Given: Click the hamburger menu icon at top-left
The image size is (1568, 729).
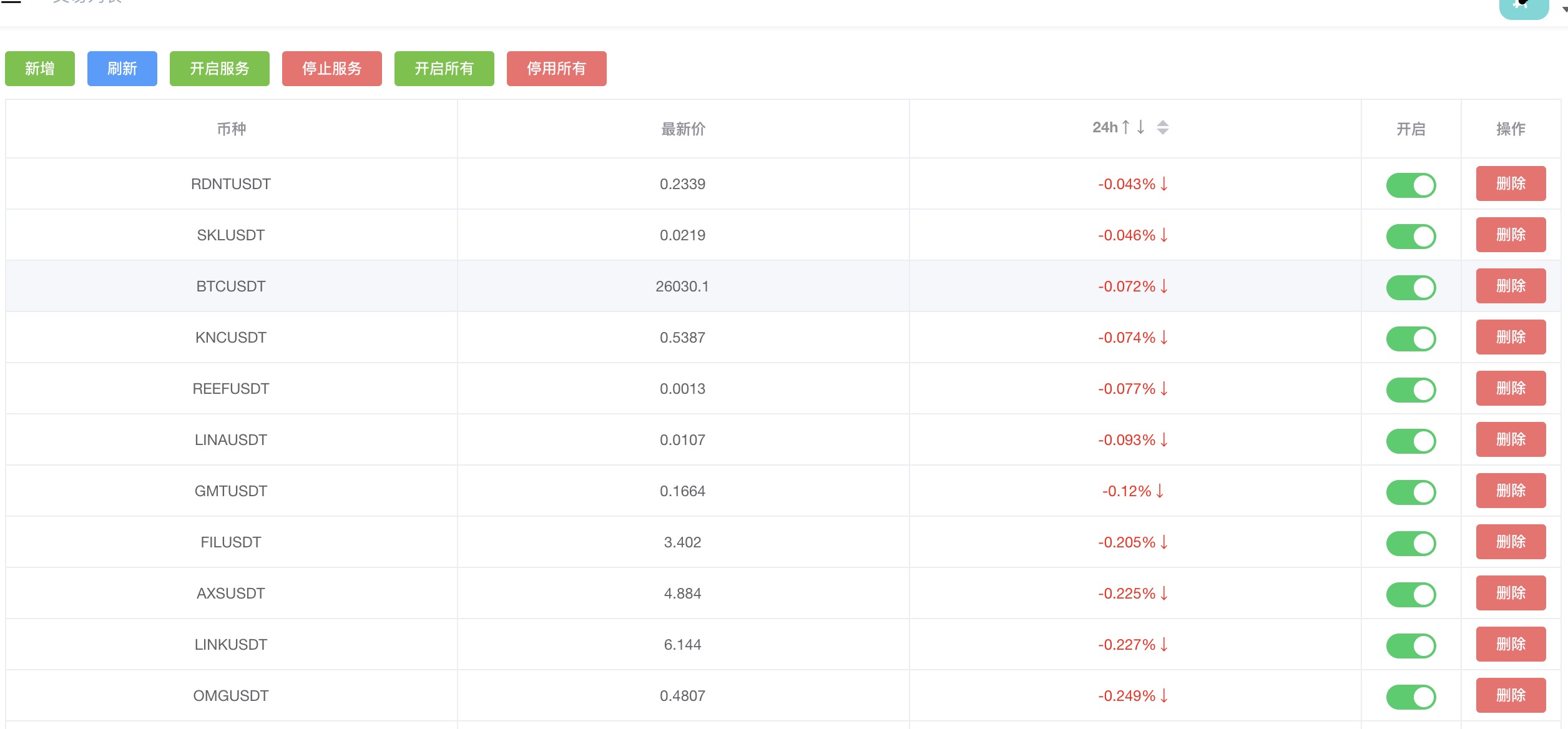Looking at the screenshot, I should 11,2.
